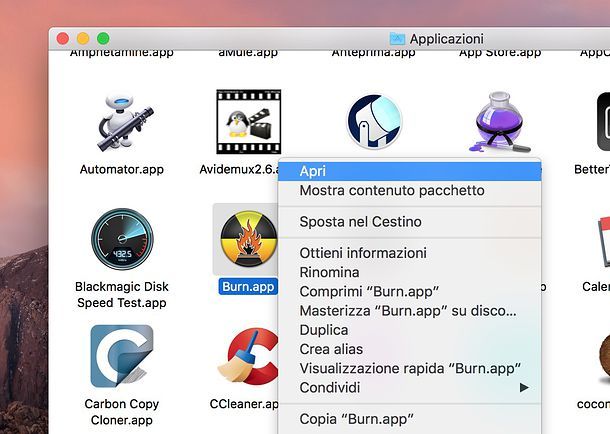Click the Carbon Copy Cloner.app label
This screenshot has width=610, height=434.
[x=122, y=412]
